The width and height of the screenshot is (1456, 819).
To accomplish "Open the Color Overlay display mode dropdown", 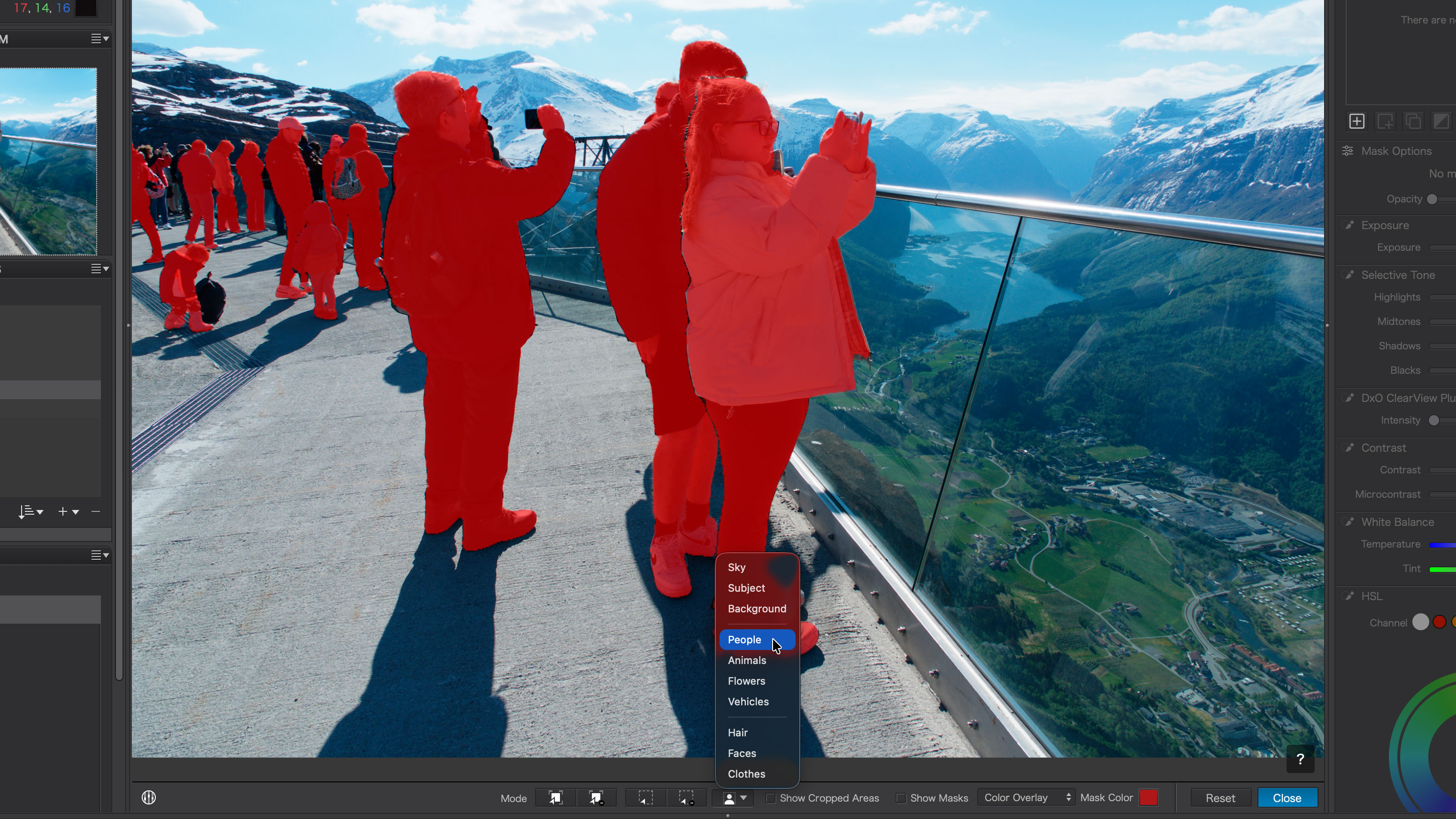I will click(x=1026, y=797).
